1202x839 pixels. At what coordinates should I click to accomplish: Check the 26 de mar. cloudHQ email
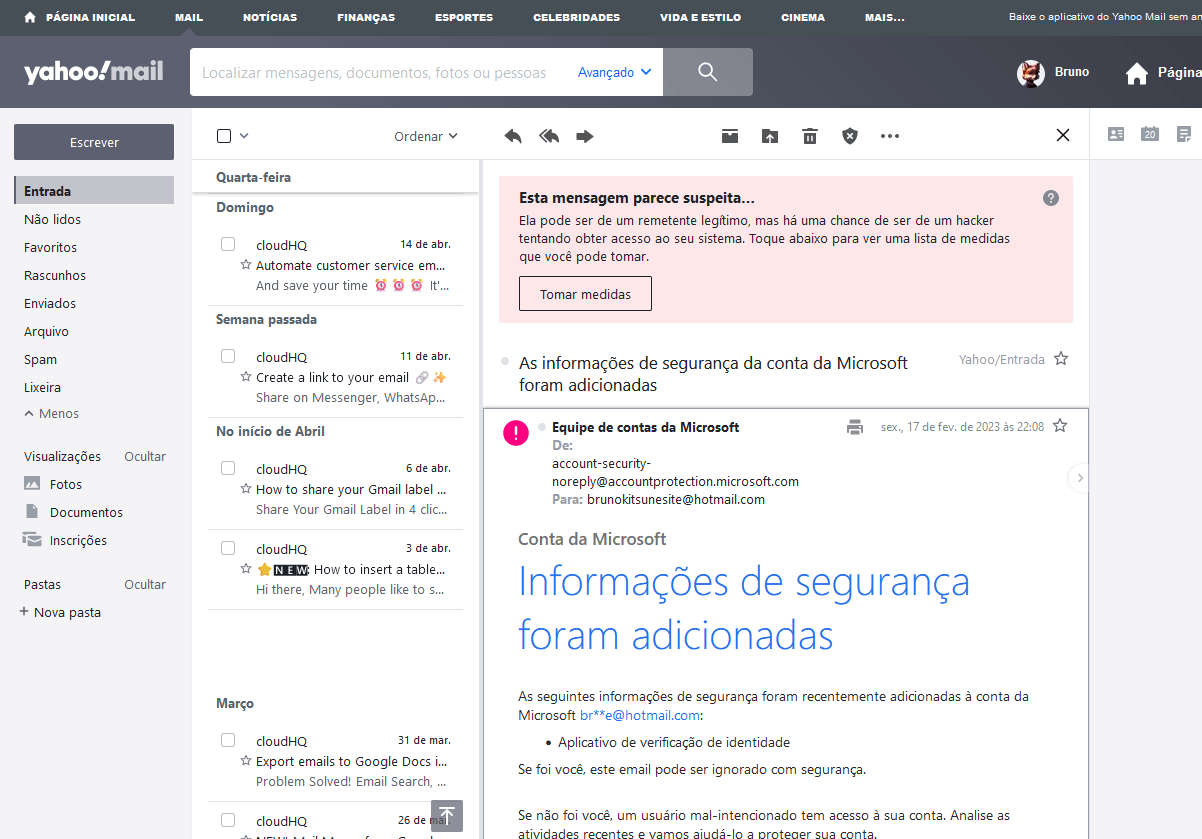pyautogui.click(x=228, y=820)
